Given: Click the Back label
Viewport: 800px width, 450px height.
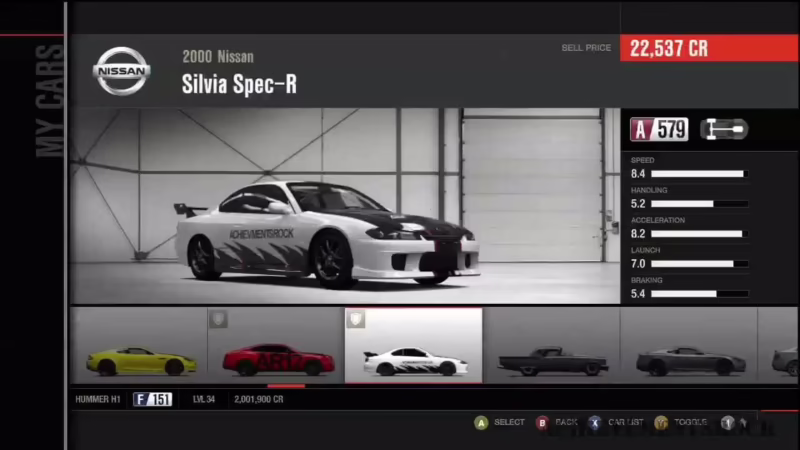Looking at the screenshot, I should (x=566, y=422).
